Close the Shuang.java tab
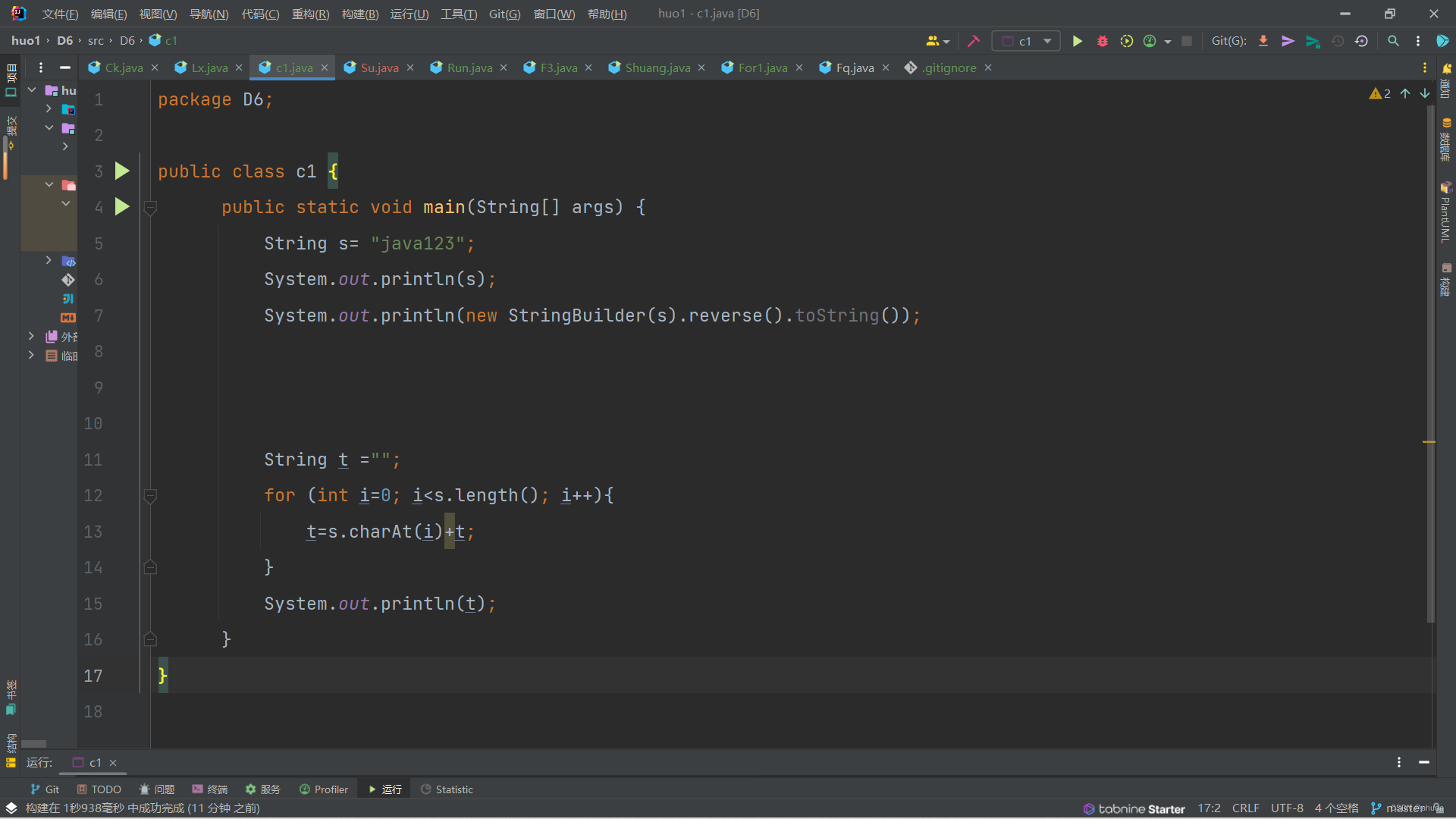The height and width of the screenshot is (819, 1456). (701, 67)
